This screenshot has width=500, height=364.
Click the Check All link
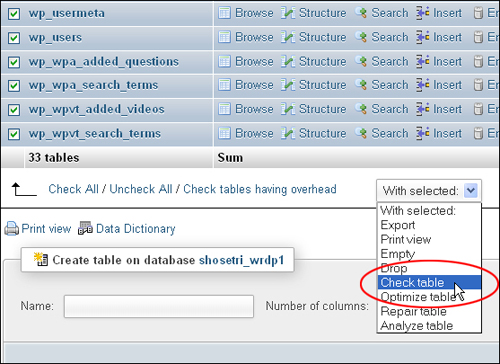click(x=73, y=189)
